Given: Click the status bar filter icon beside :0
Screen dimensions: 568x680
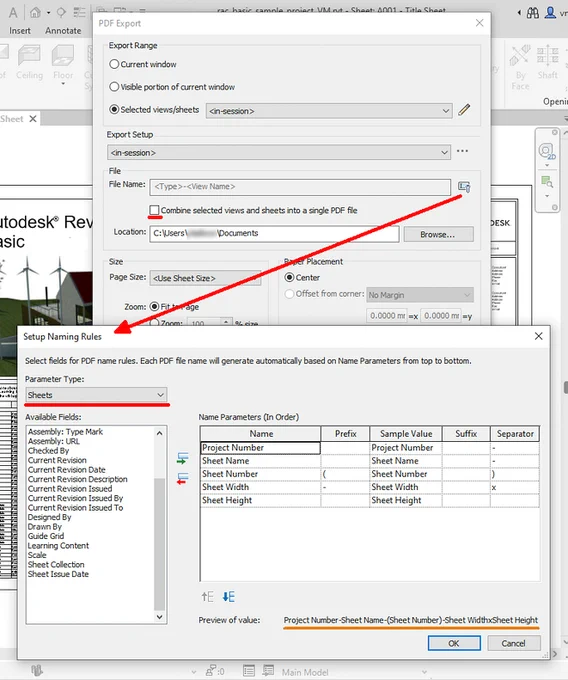Looking at the screenshot, I should (x=212, y=671).
